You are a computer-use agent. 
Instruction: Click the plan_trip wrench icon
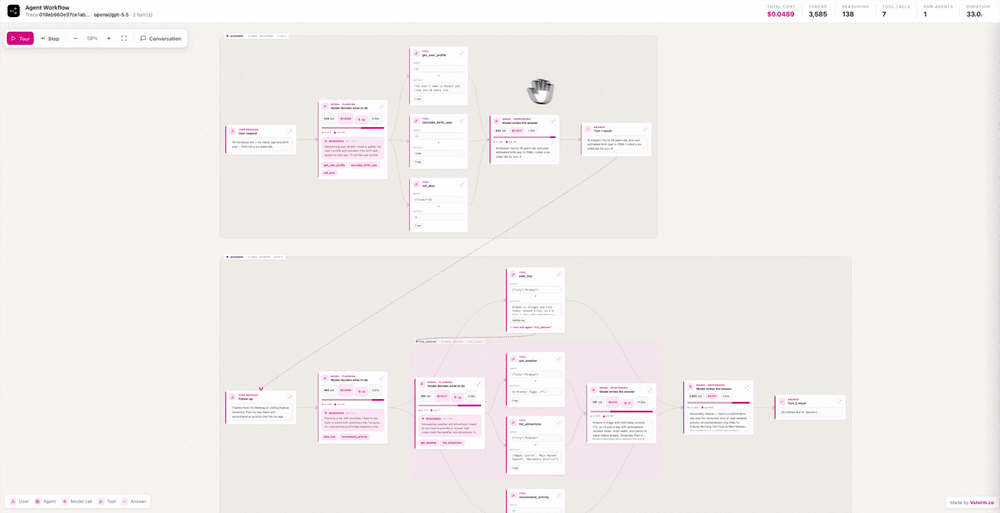(x=513, y=275)
